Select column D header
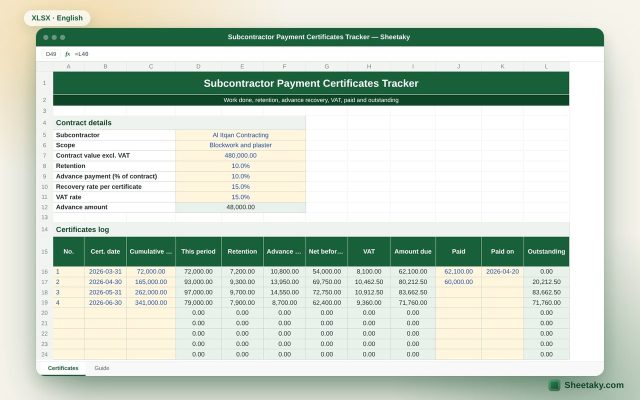This screenshot has height=400, width=640. point(198,67)
